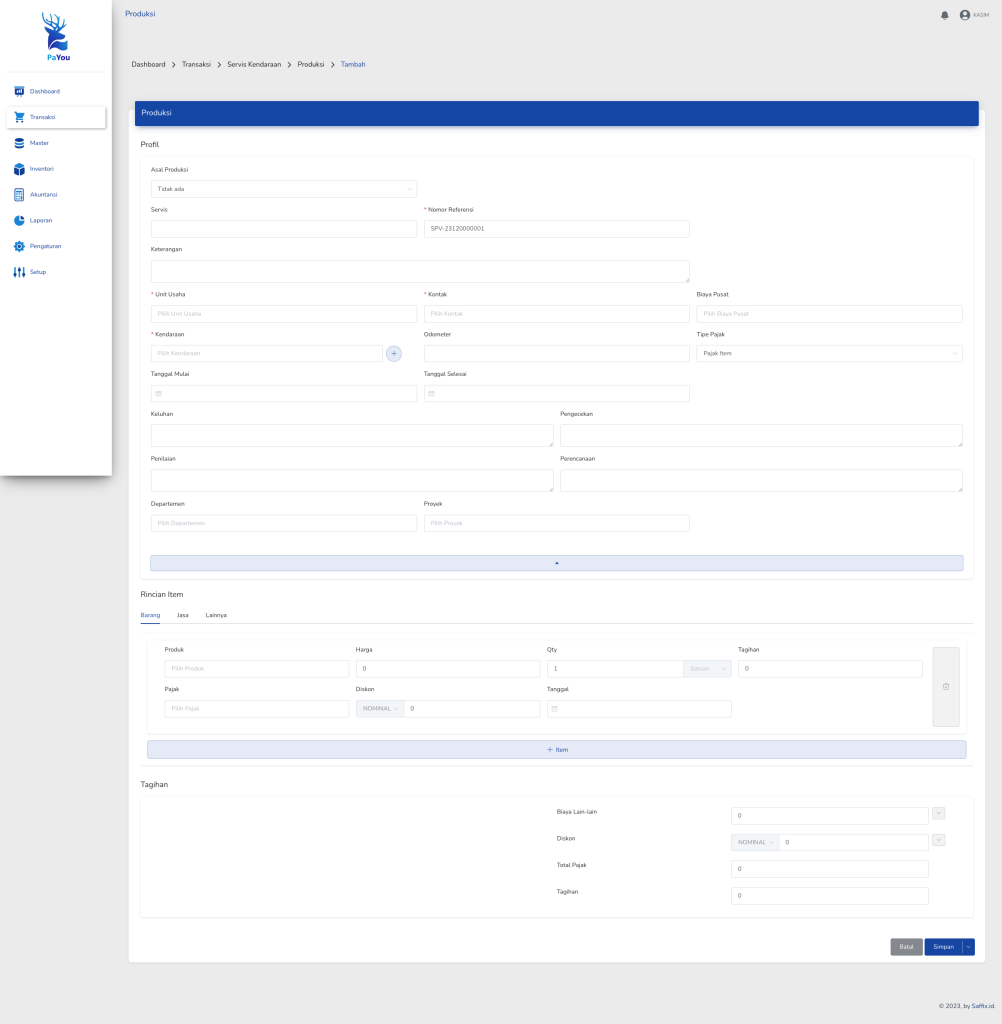
Task: Focus the item Harga field
Action: [448, 669]
